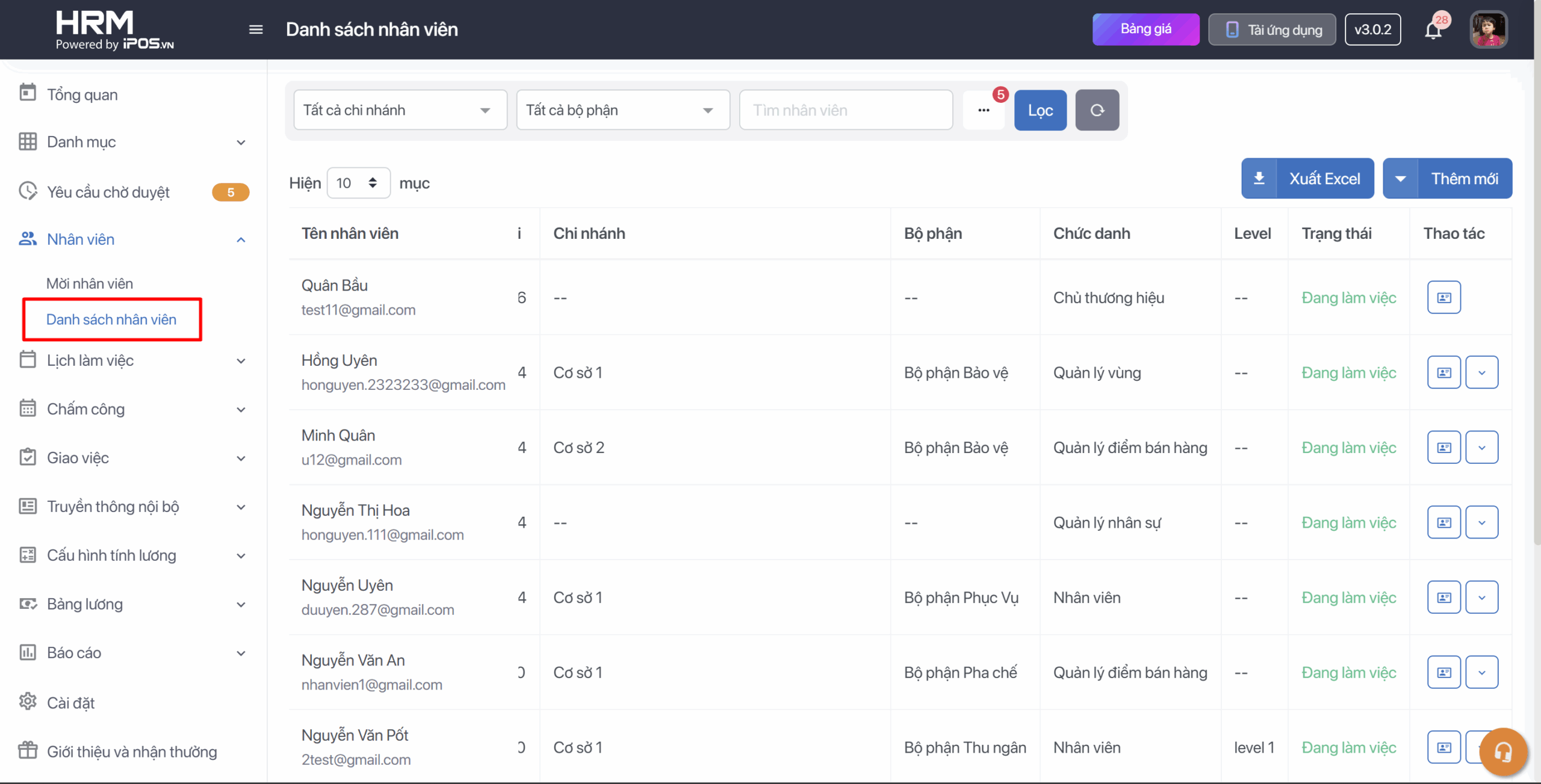Select Mời nhân viên submenu item
Screen dimensions: 1541x784
point(90,283)
